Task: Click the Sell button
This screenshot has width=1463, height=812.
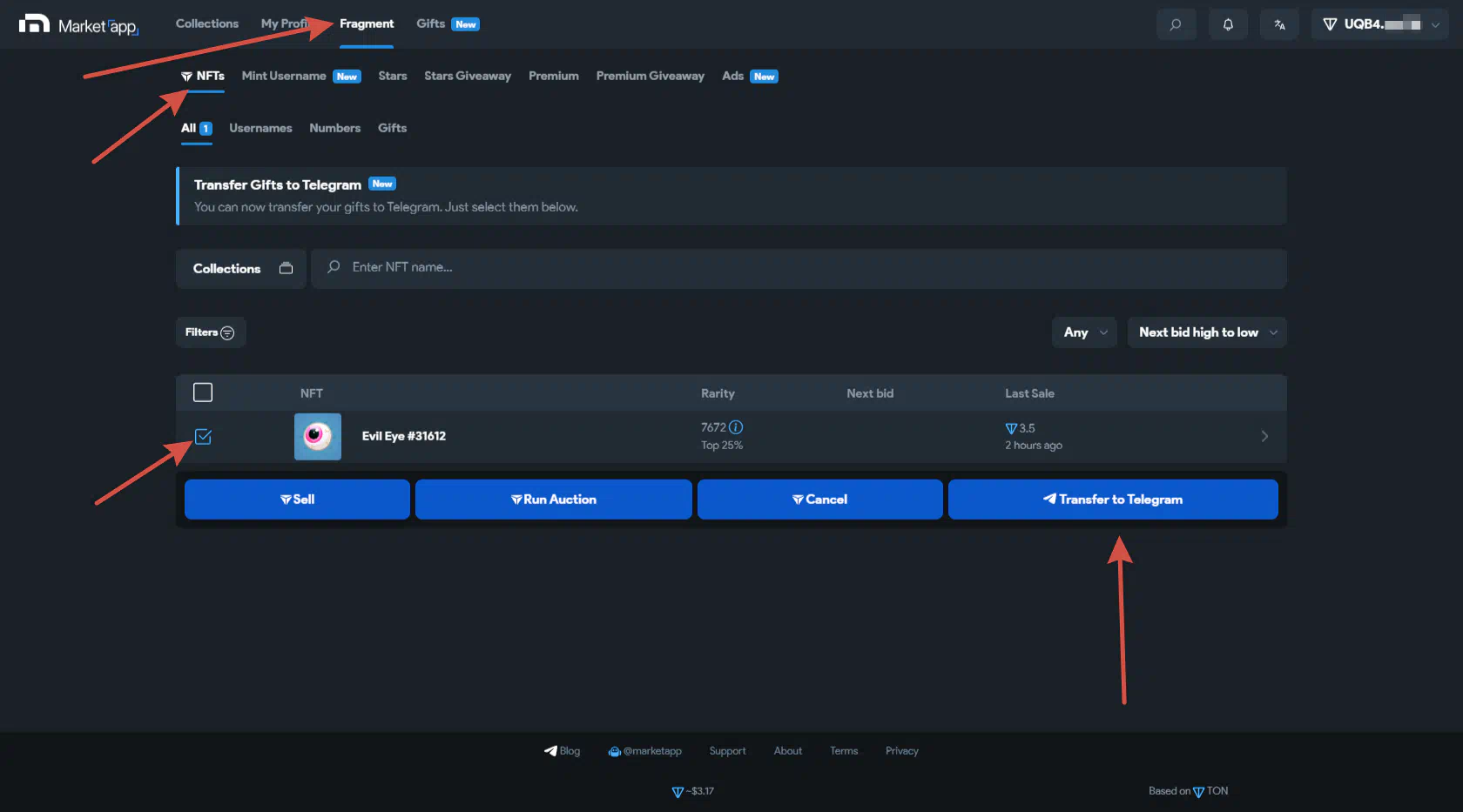Action: [x=297, y=500]
